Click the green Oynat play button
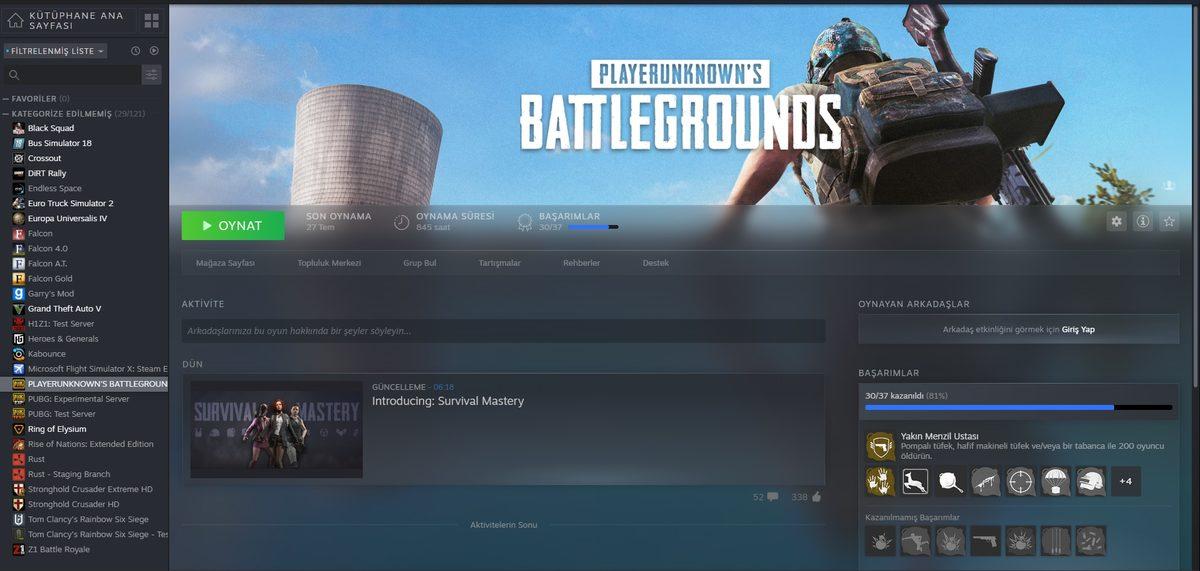Screen dimensions: 1200x571 [x=233, y=226]
